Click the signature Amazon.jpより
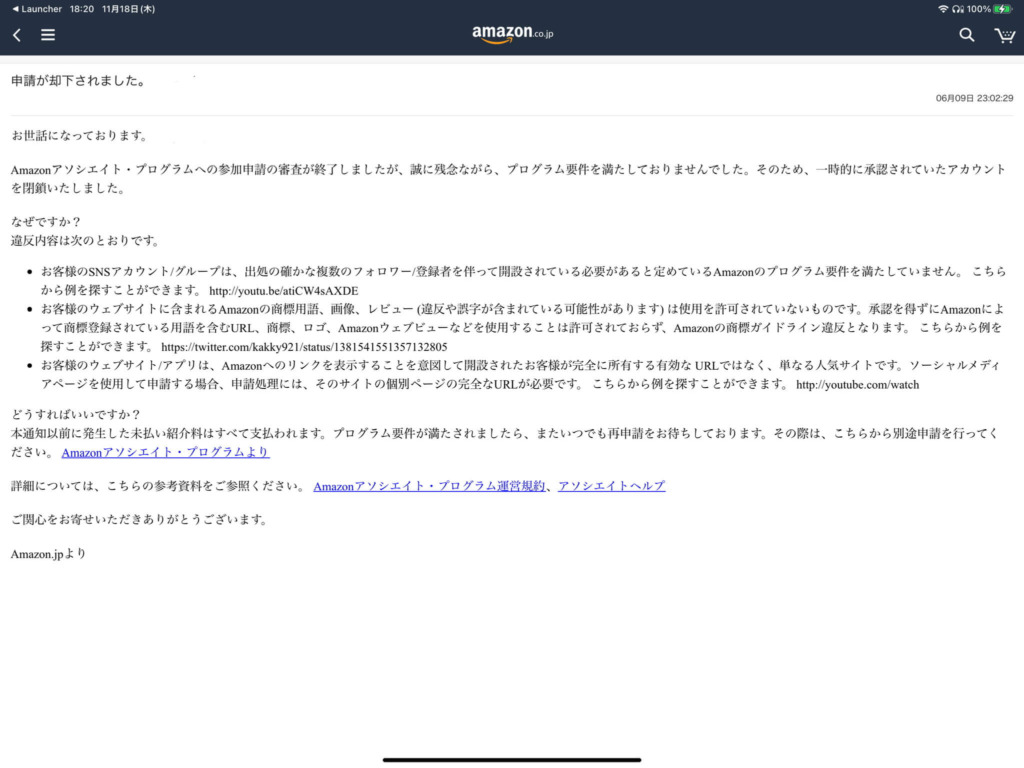Screen dimensions: 1024x768 [x=48, y=554]
